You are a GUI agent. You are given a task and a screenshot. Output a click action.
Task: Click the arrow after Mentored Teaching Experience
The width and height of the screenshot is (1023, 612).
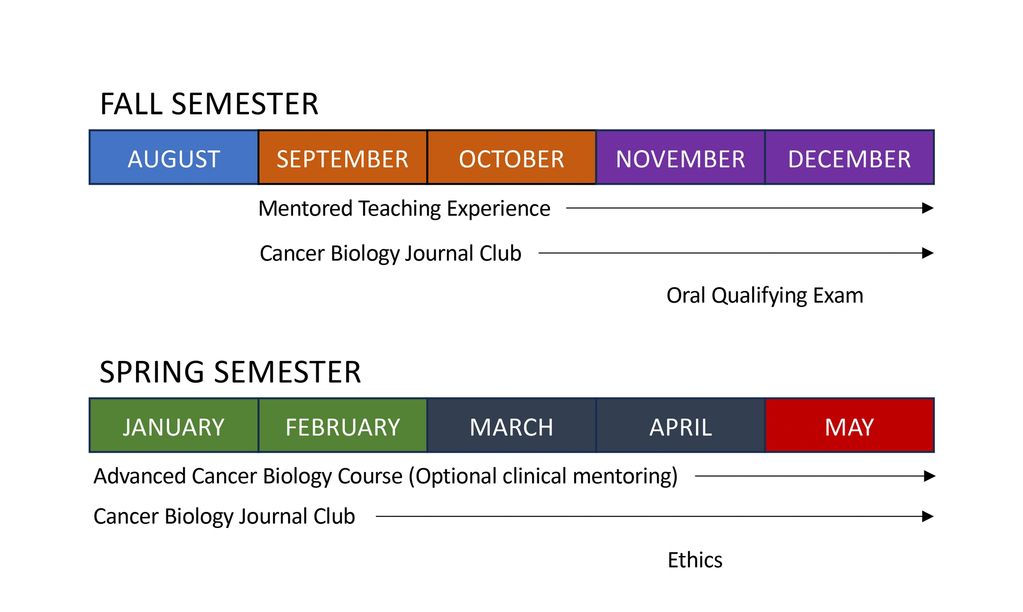point(748,208)
